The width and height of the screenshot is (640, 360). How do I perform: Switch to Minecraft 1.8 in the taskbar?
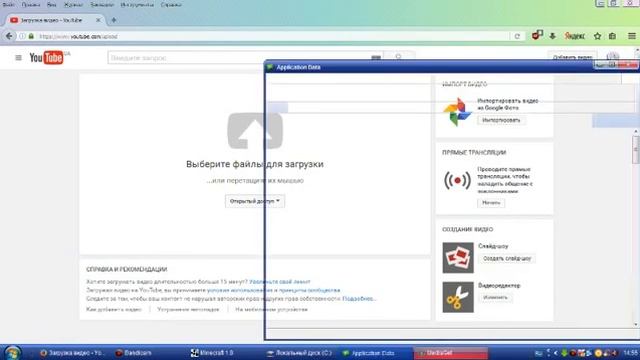pos(212,353)
